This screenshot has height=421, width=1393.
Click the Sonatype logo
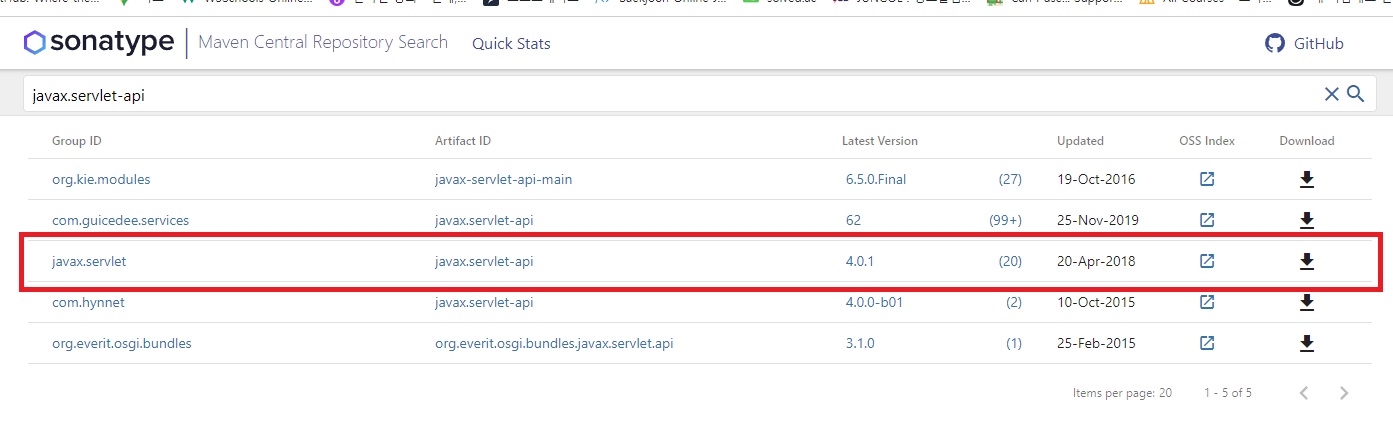point(100,43)
